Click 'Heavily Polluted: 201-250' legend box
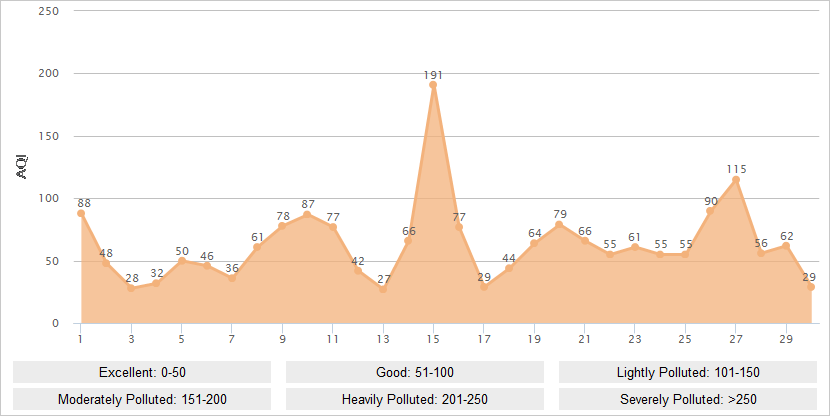This screenshot has width=830, height=416. [x=415, y=399]
